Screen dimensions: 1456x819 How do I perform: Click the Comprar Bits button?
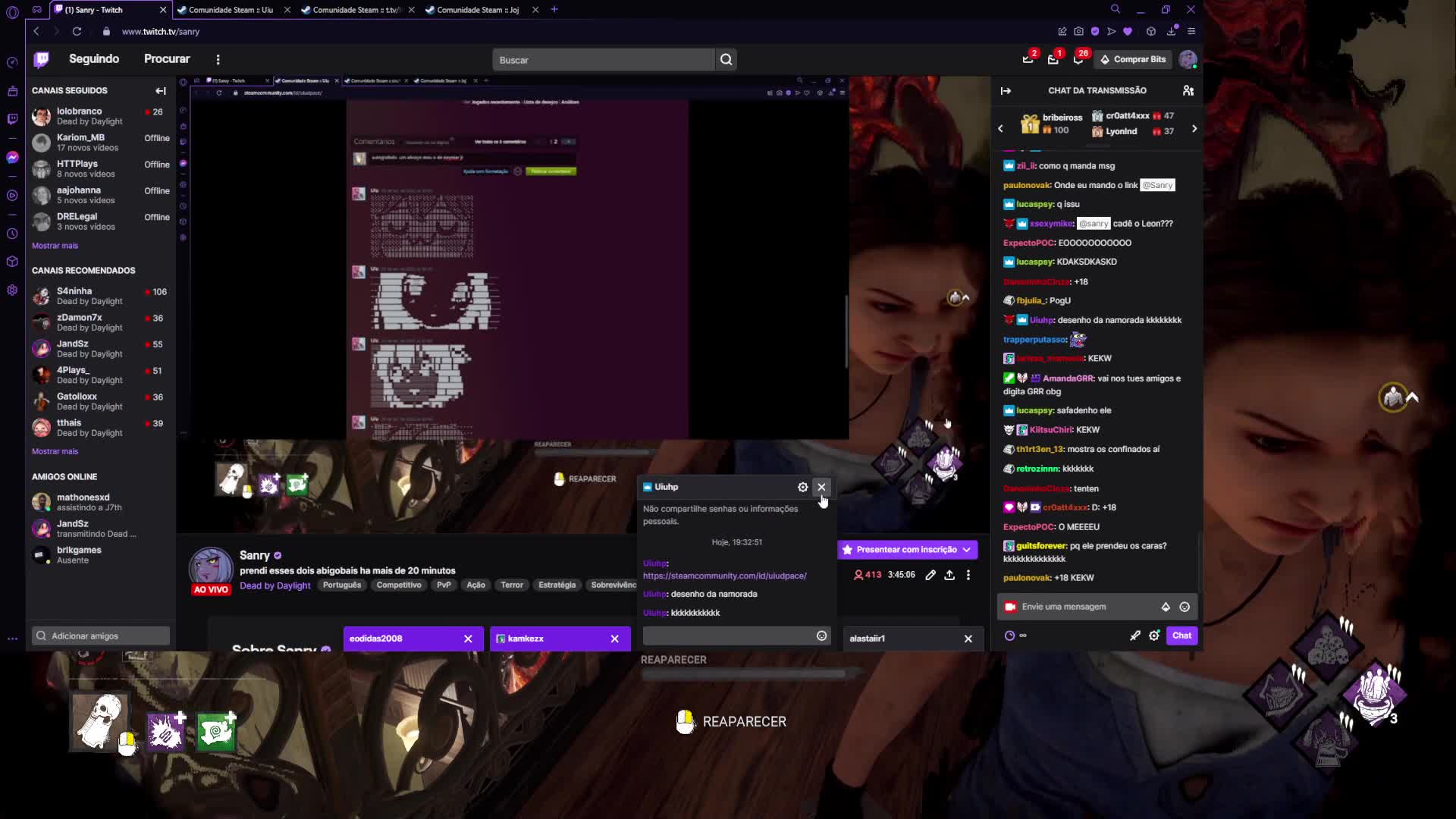point(1133,59)
